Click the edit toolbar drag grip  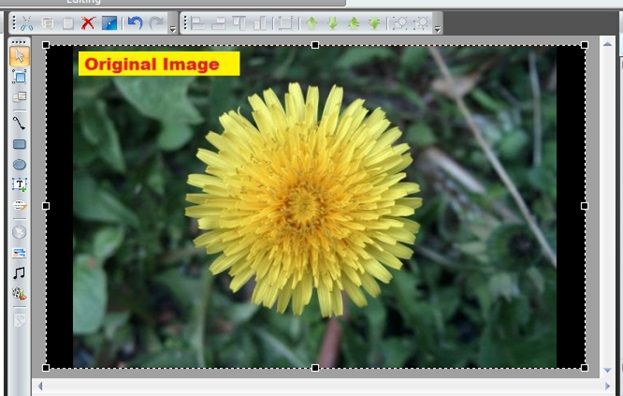point(14,23)
